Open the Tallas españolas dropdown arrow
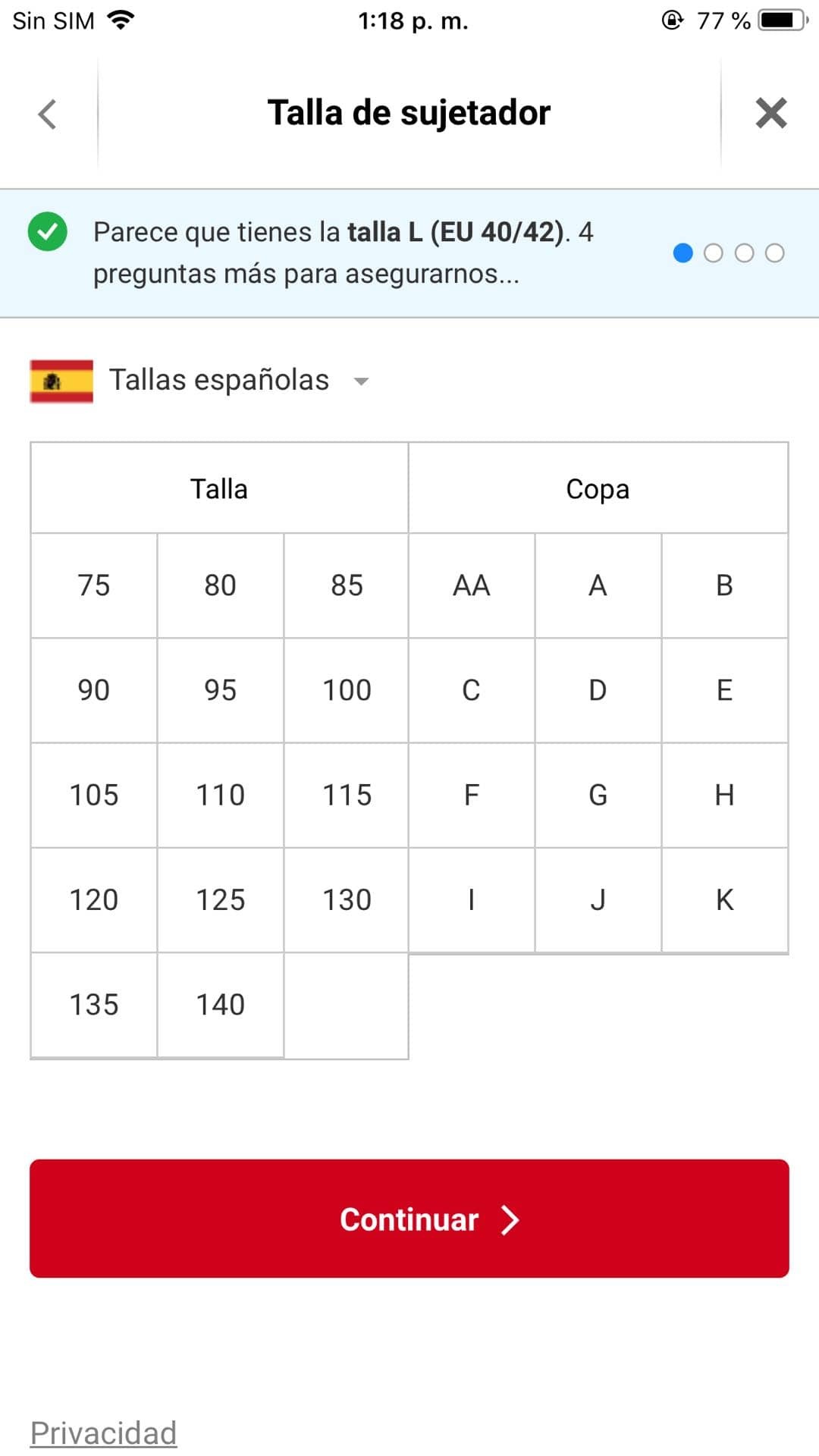The image size is (819, 1456). 362,381
